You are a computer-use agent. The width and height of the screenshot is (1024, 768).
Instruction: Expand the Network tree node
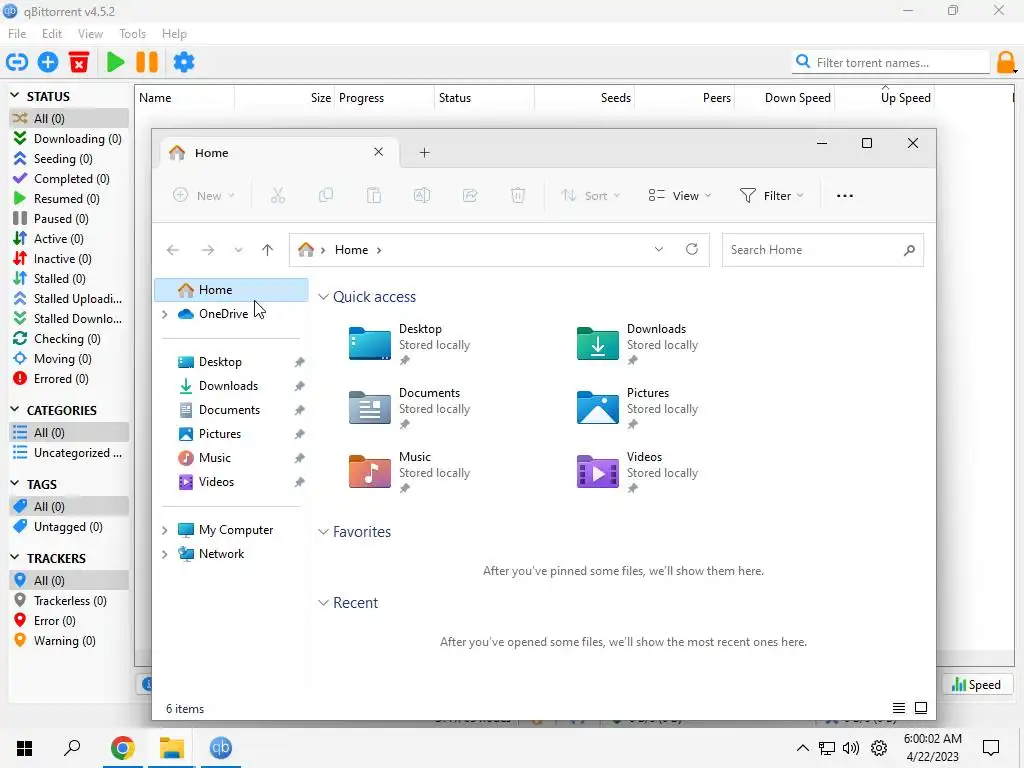coord(165,554)
